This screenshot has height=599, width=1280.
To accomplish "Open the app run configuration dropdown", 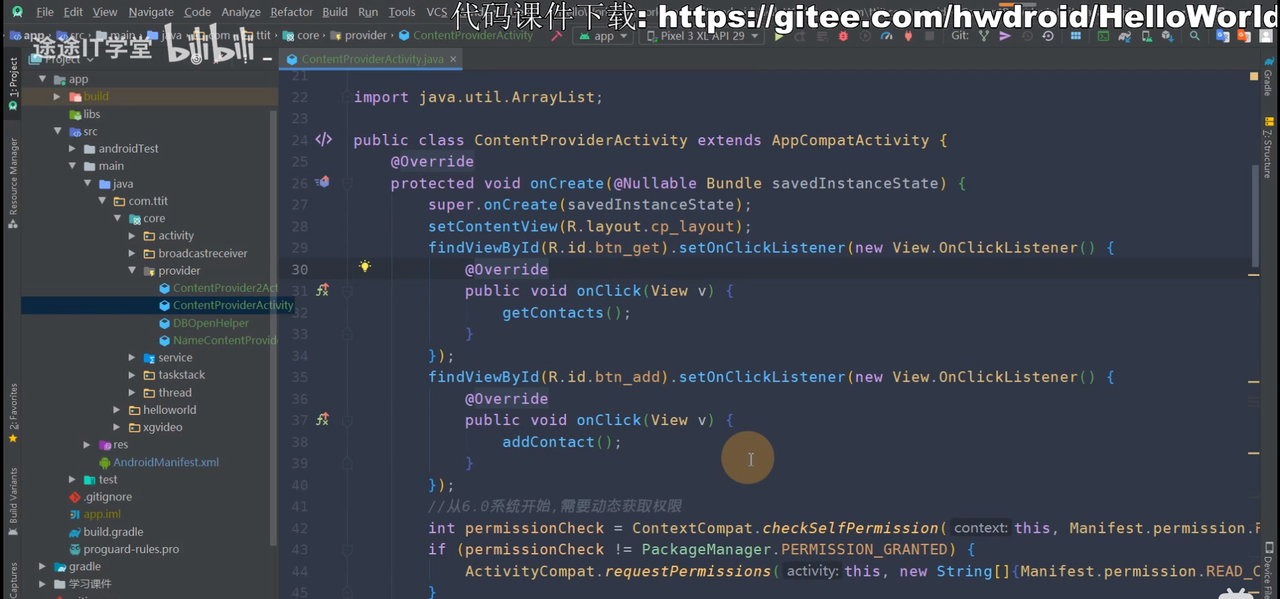I will pyautogui.click(x=603, y=36).
